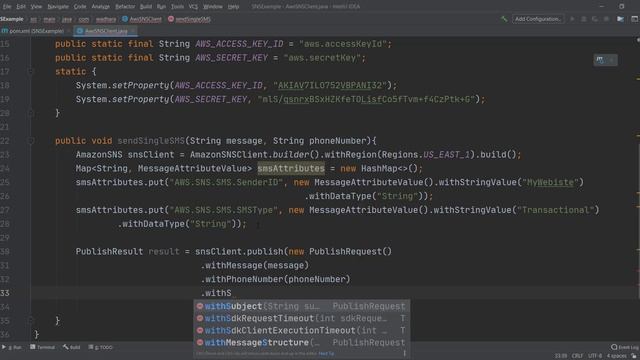Click the lock icon in the status bar
Image resolution: width=640 pixels, height=360 pixels.
point(634,356)
